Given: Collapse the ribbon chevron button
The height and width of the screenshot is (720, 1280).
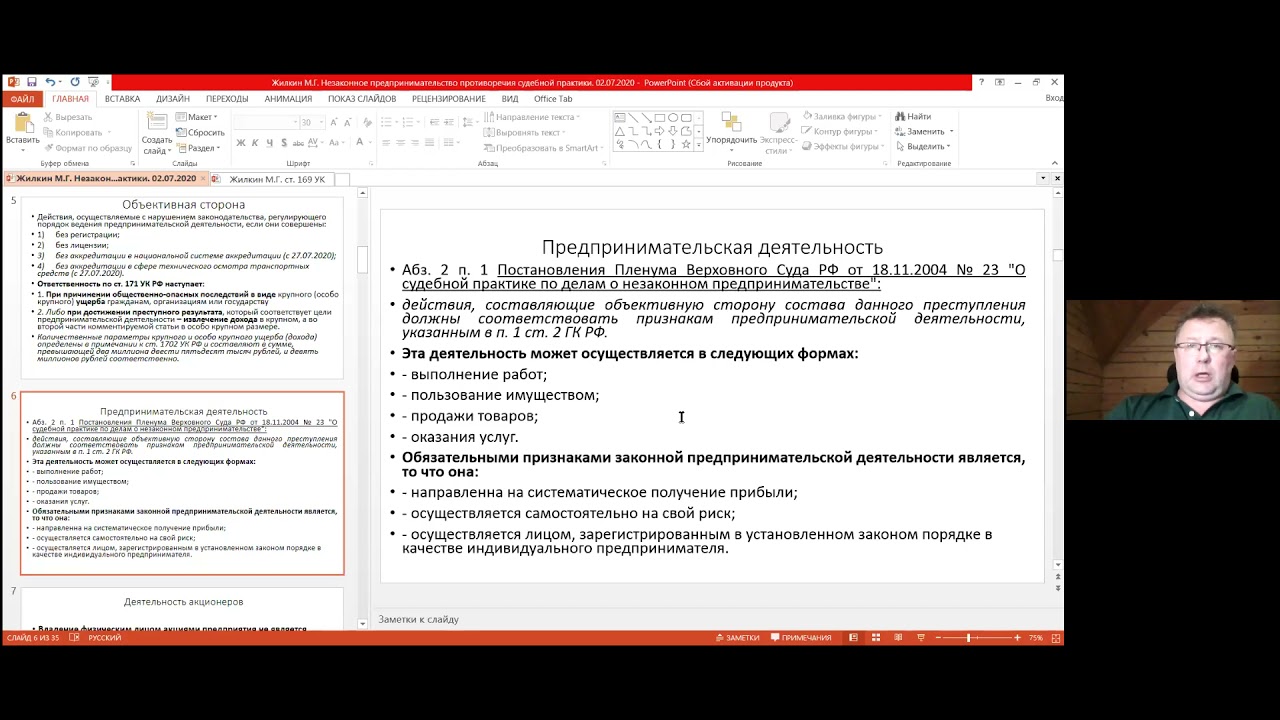Looking at the screenshot, I should tap(1054, 163).
